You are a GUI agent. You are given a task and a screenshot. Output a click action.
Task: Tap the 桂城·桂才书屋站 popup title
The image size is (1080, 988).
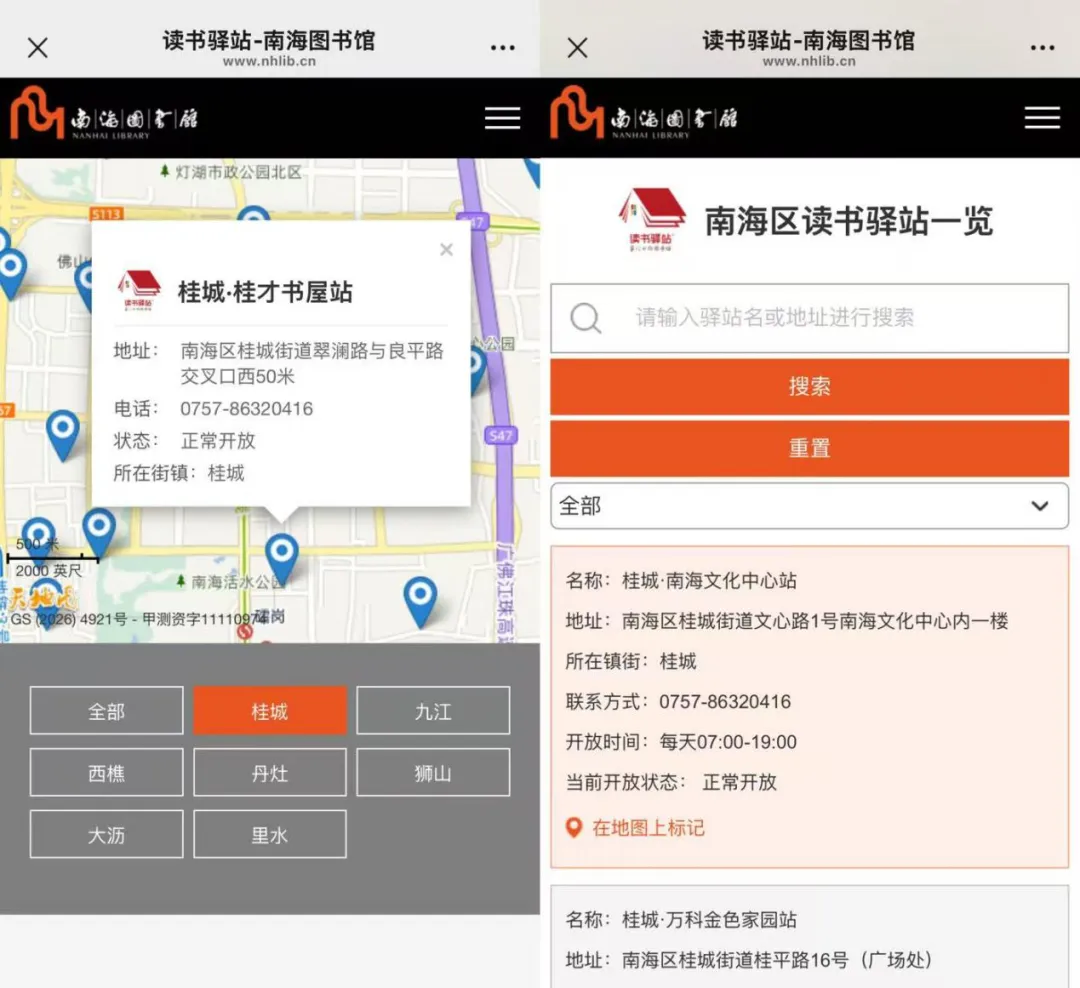click(x=265, y=292)
